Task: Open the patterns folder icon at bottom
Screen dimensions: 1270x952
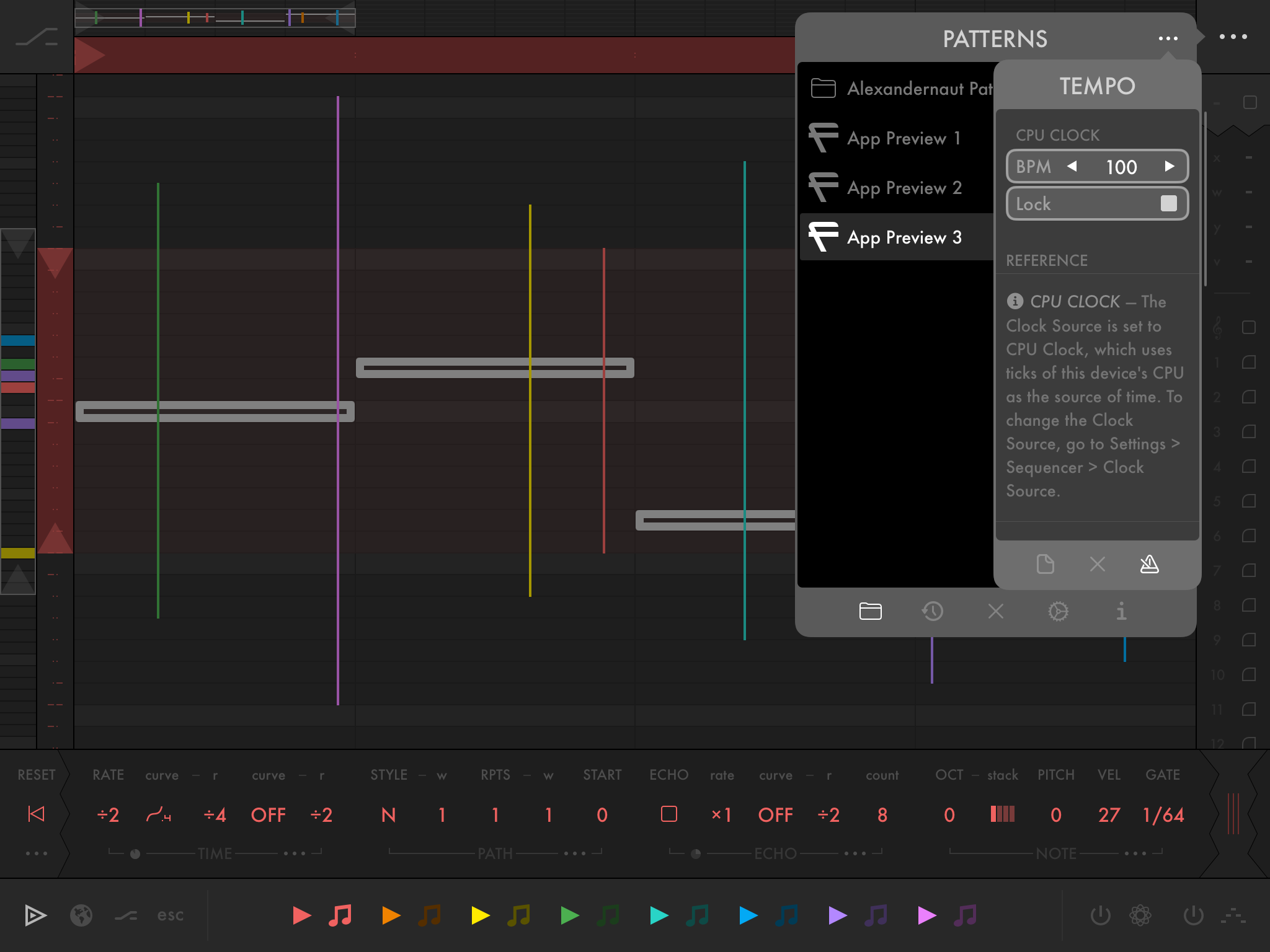Action: (870, 611)
